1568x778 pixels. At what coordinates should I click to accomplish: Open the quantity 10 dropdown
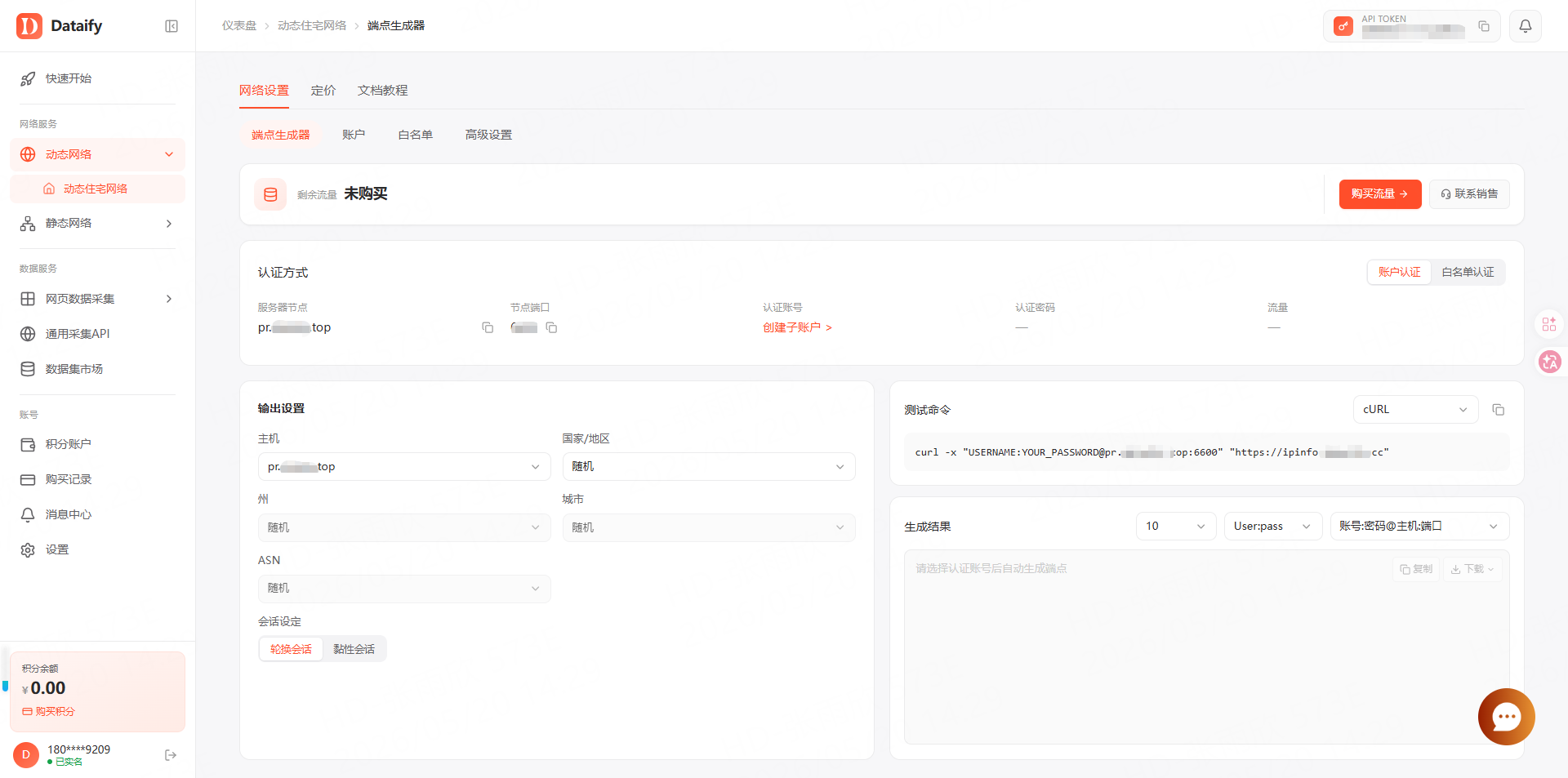coord(1176,526)
